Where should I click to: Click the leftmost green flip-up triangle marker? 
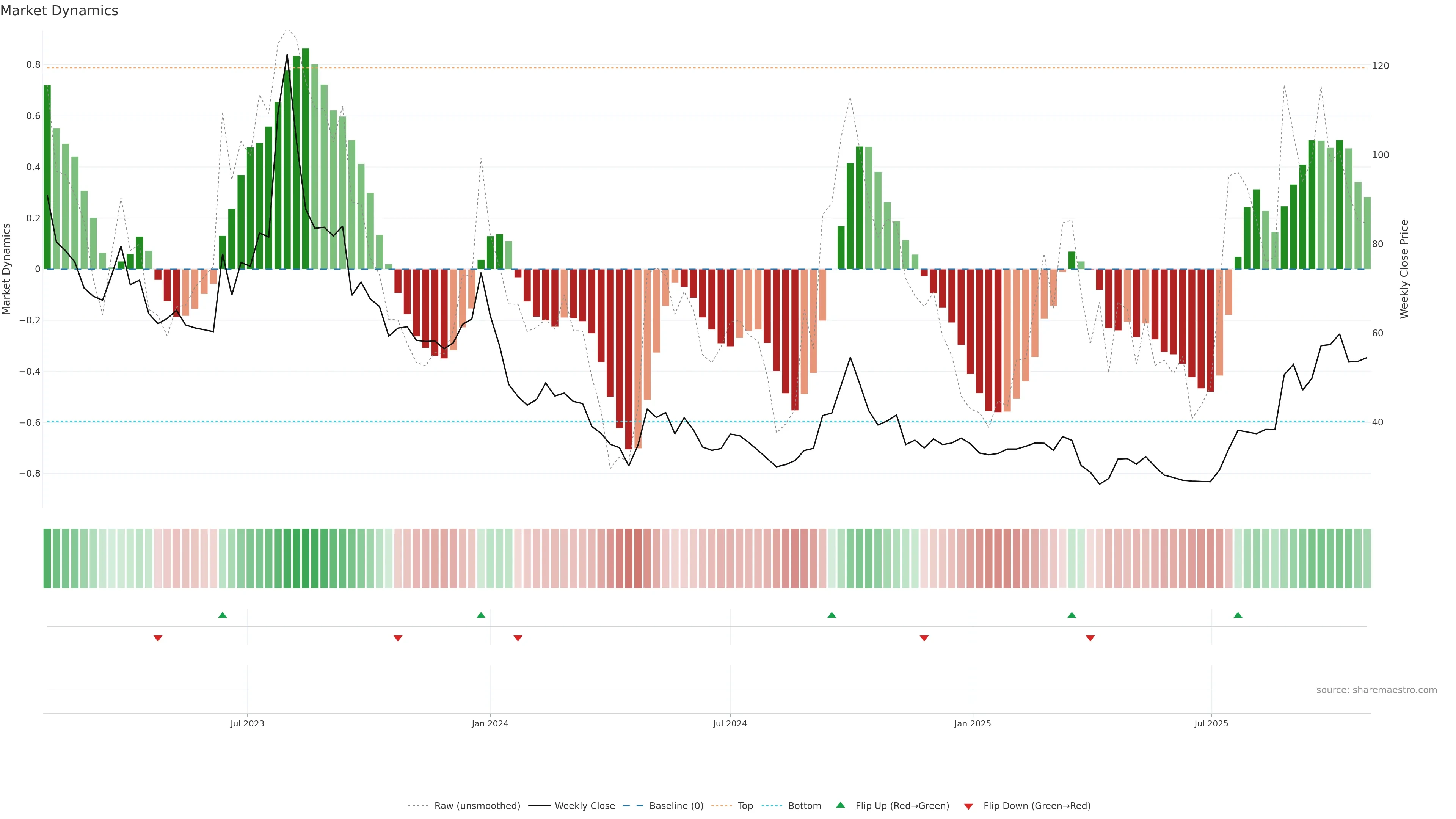223,615
